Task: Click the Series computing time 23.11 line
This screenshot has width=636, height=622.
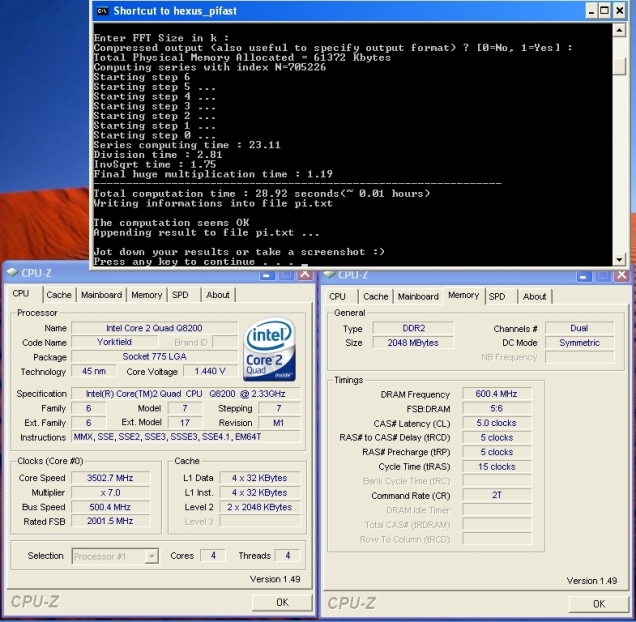Action: click(187, 145)
